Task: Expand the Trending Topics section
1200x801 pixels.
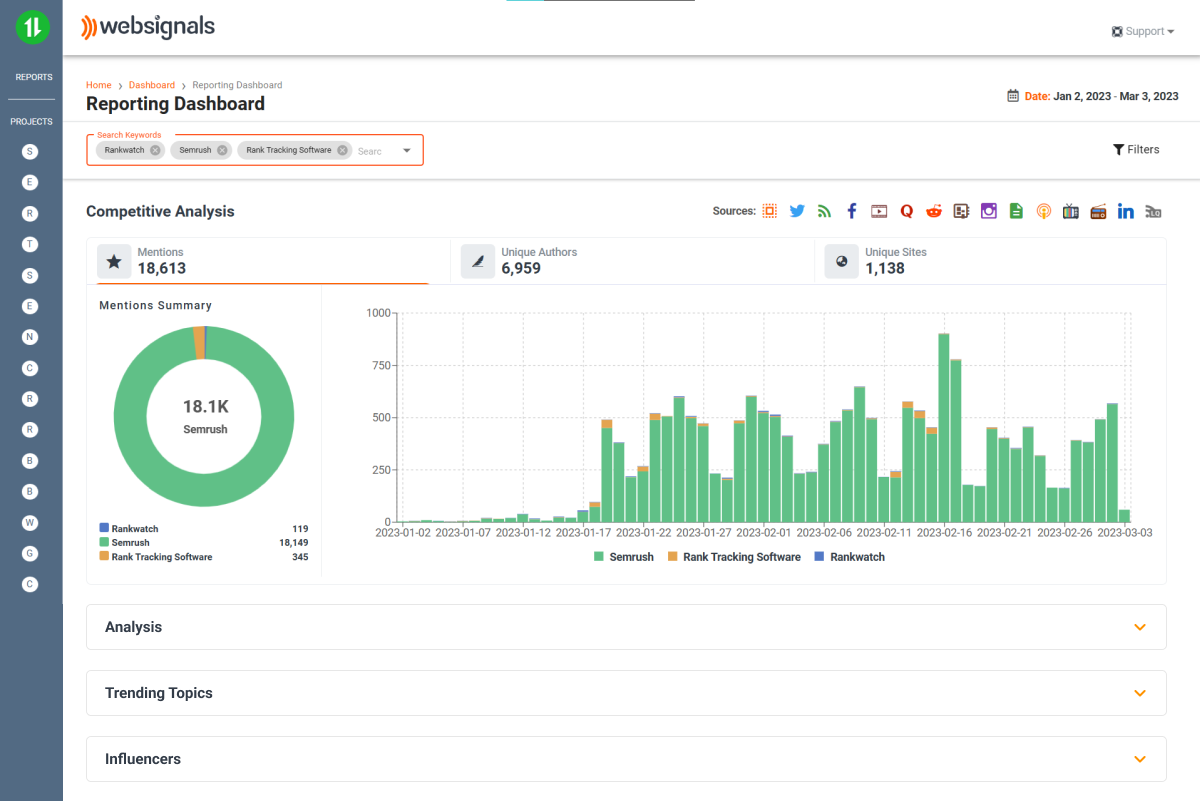Action: [626, 693]
